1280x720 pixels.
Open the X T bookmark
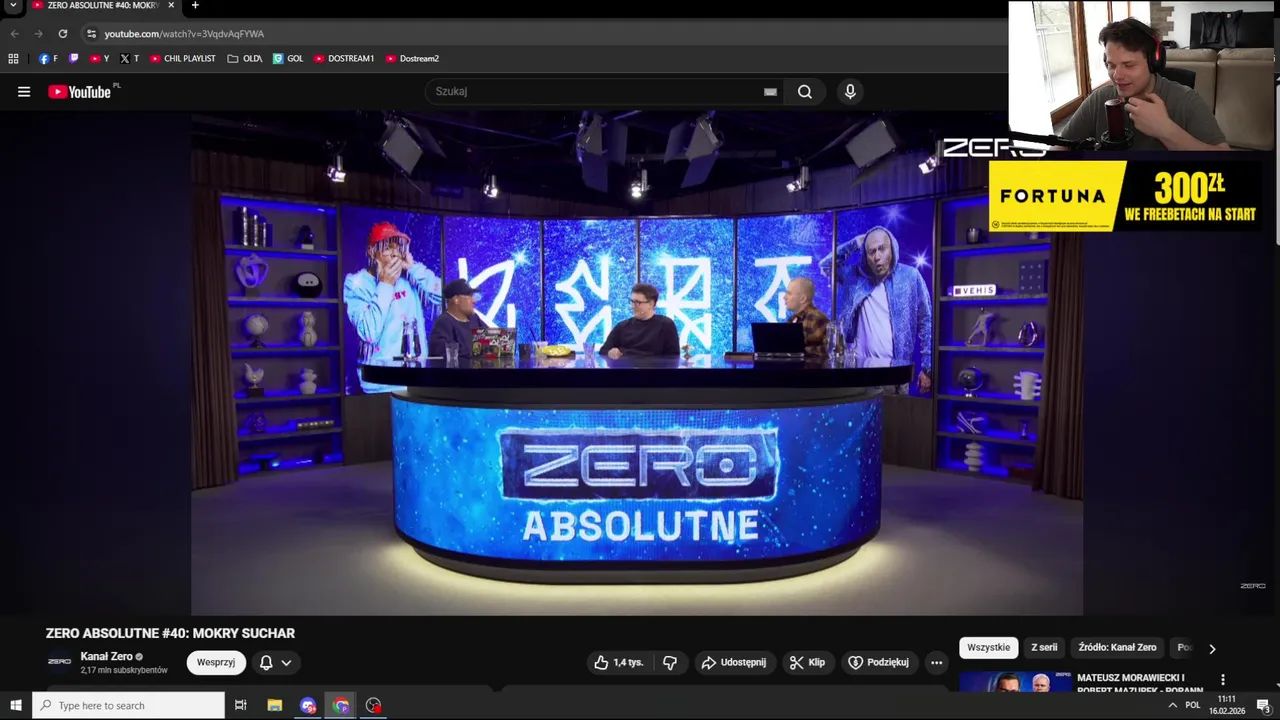point(129,59)
